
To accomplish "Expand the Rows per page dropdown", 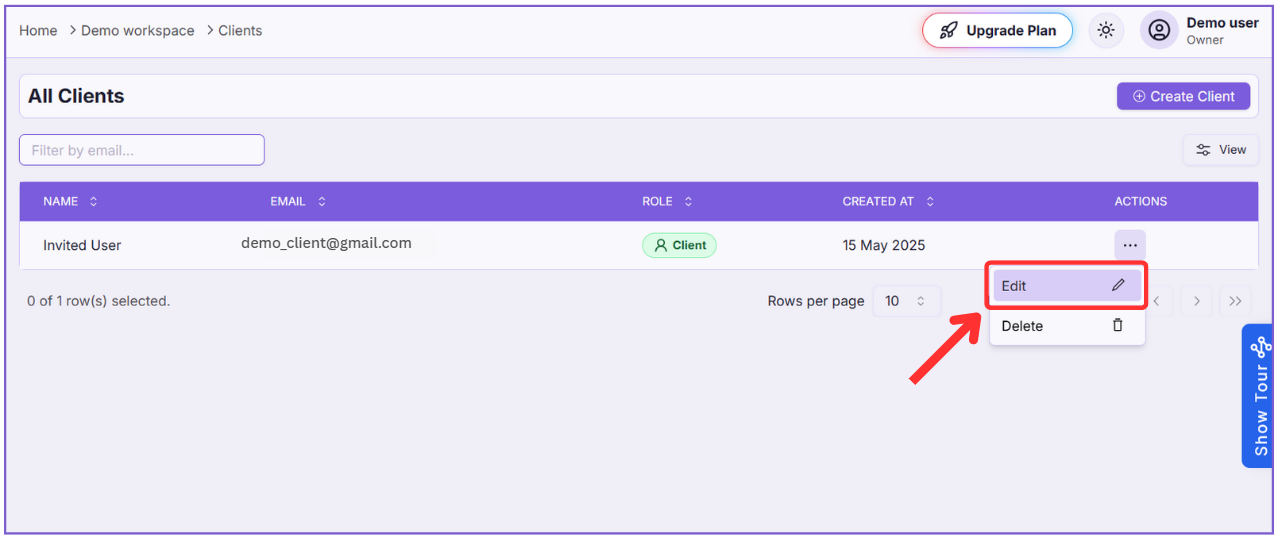I will pos(906,301).
